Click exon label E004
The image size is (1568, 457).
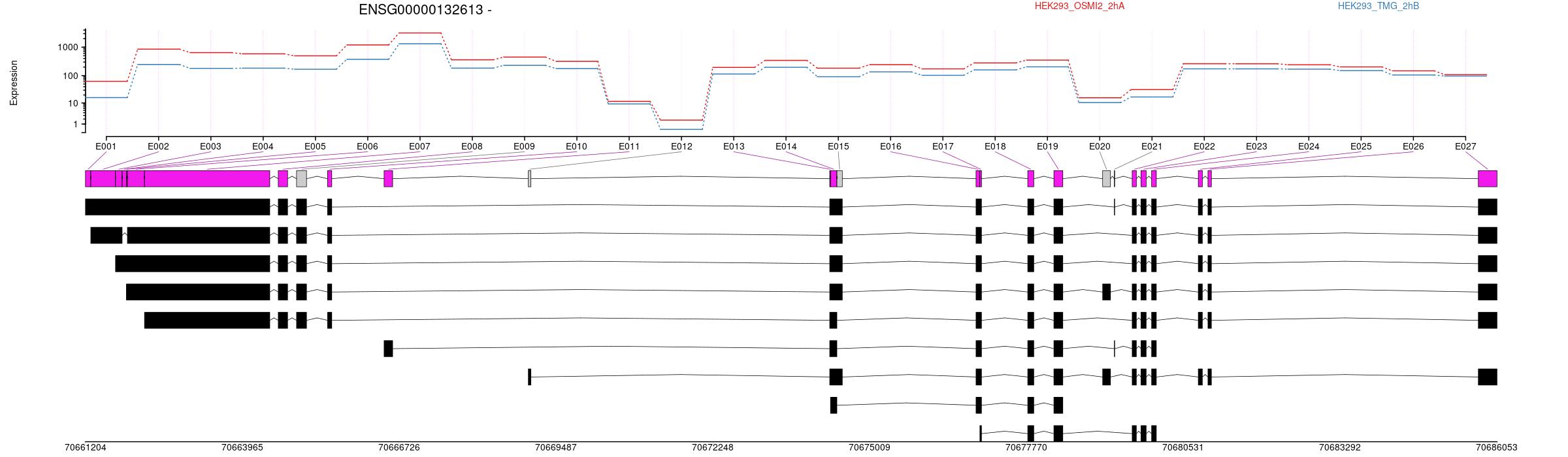click(x=263, y=146)
